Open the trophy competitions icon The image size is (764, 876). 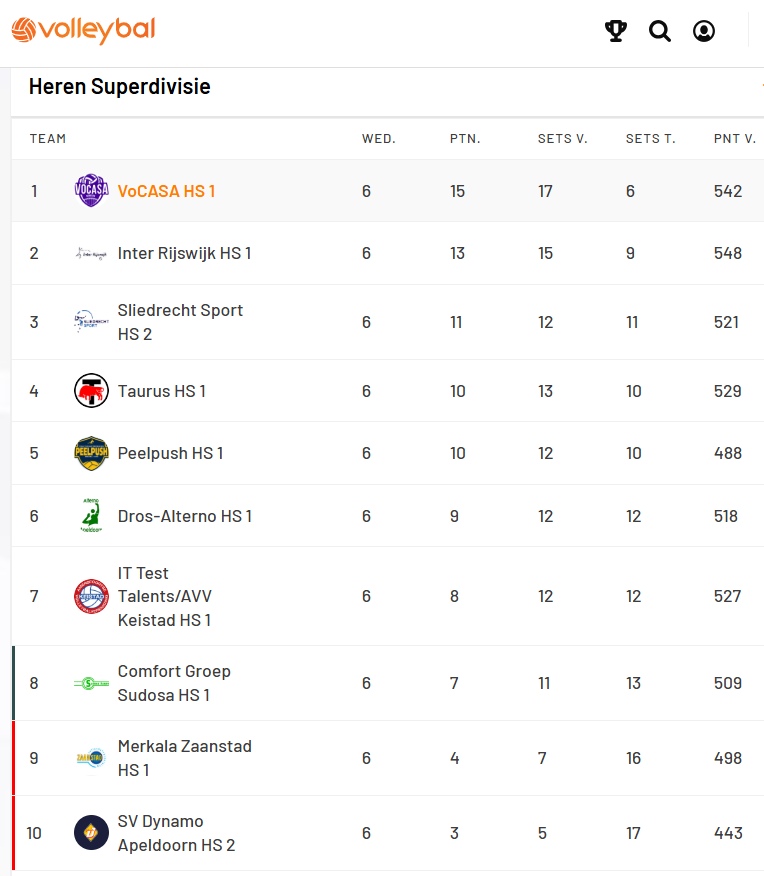616,31
